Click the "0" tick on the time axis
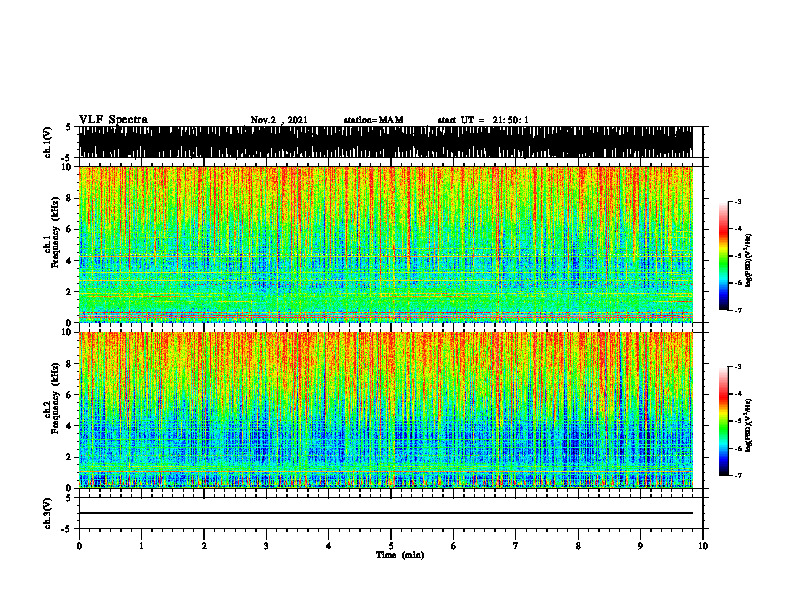 coord(79,546)
